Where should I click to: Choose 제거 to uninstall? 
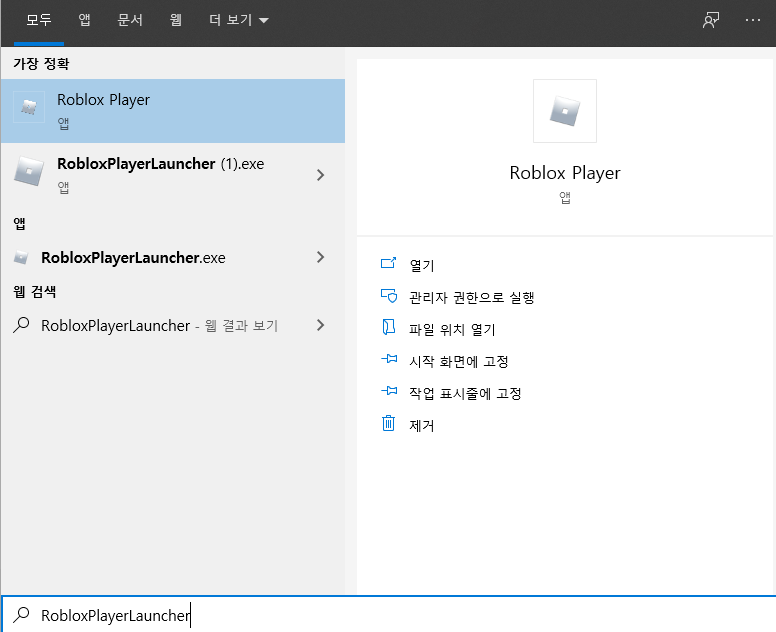[422, 426]
